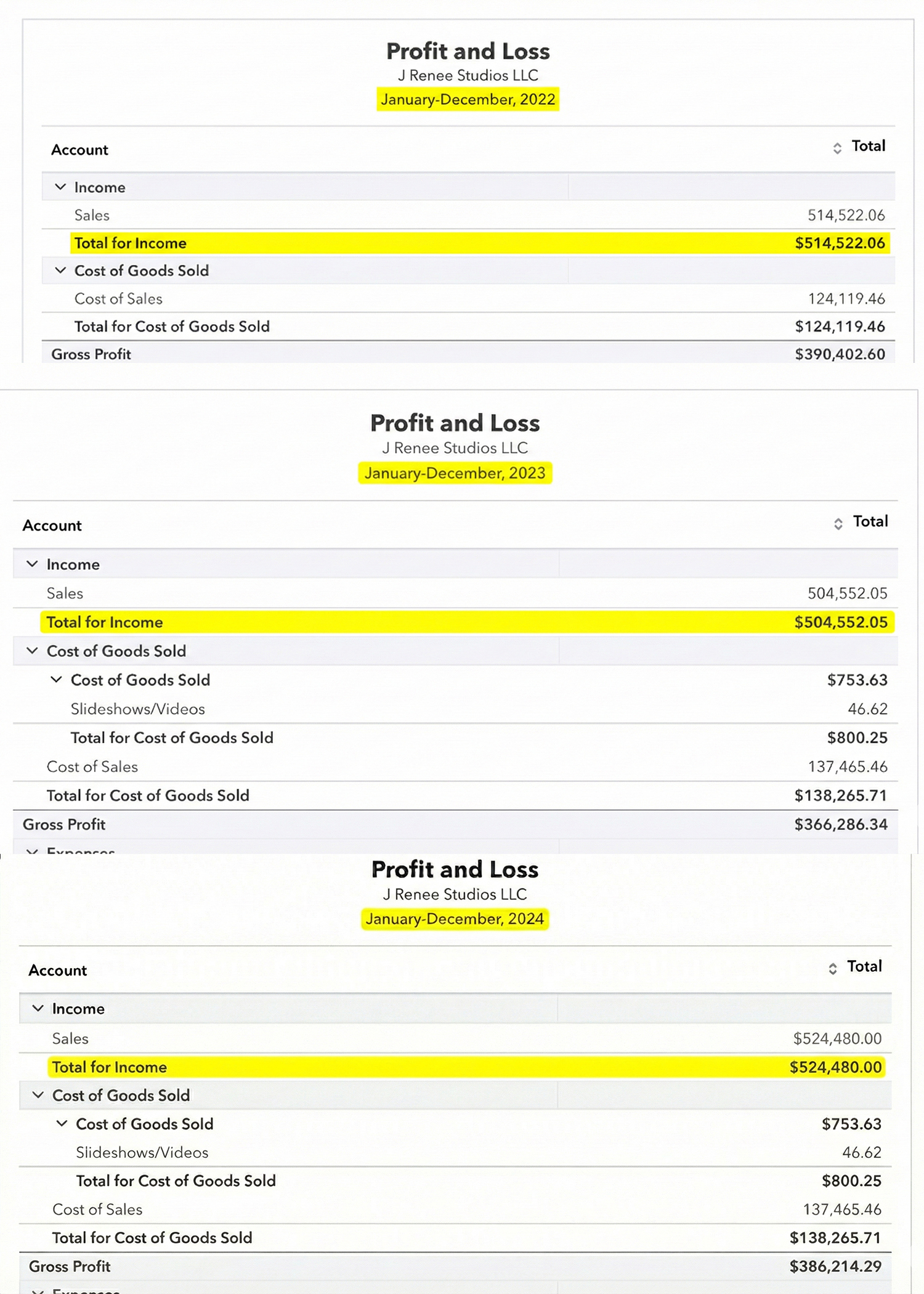Click the January-December, 2023 date range

(x=455, y=473)
